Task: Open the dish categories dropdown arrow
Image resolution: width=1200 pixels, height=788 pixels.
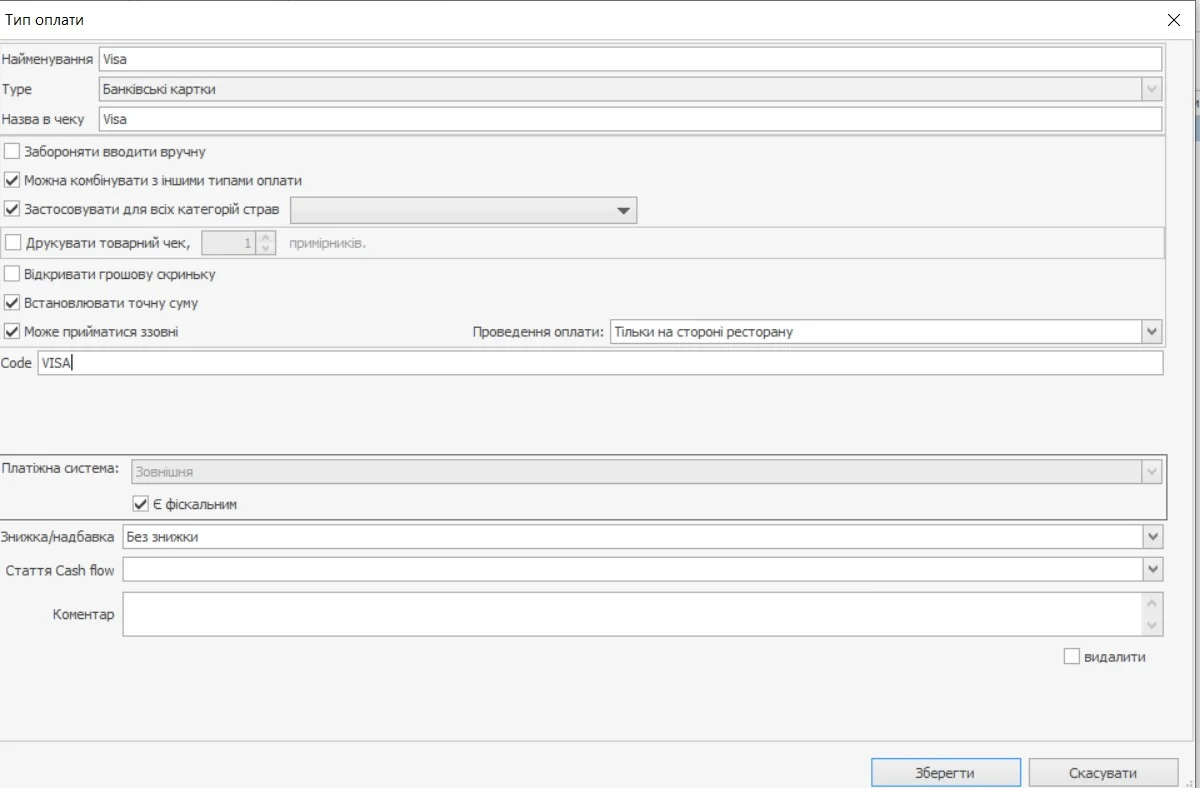Action: [x=623, y=211]
